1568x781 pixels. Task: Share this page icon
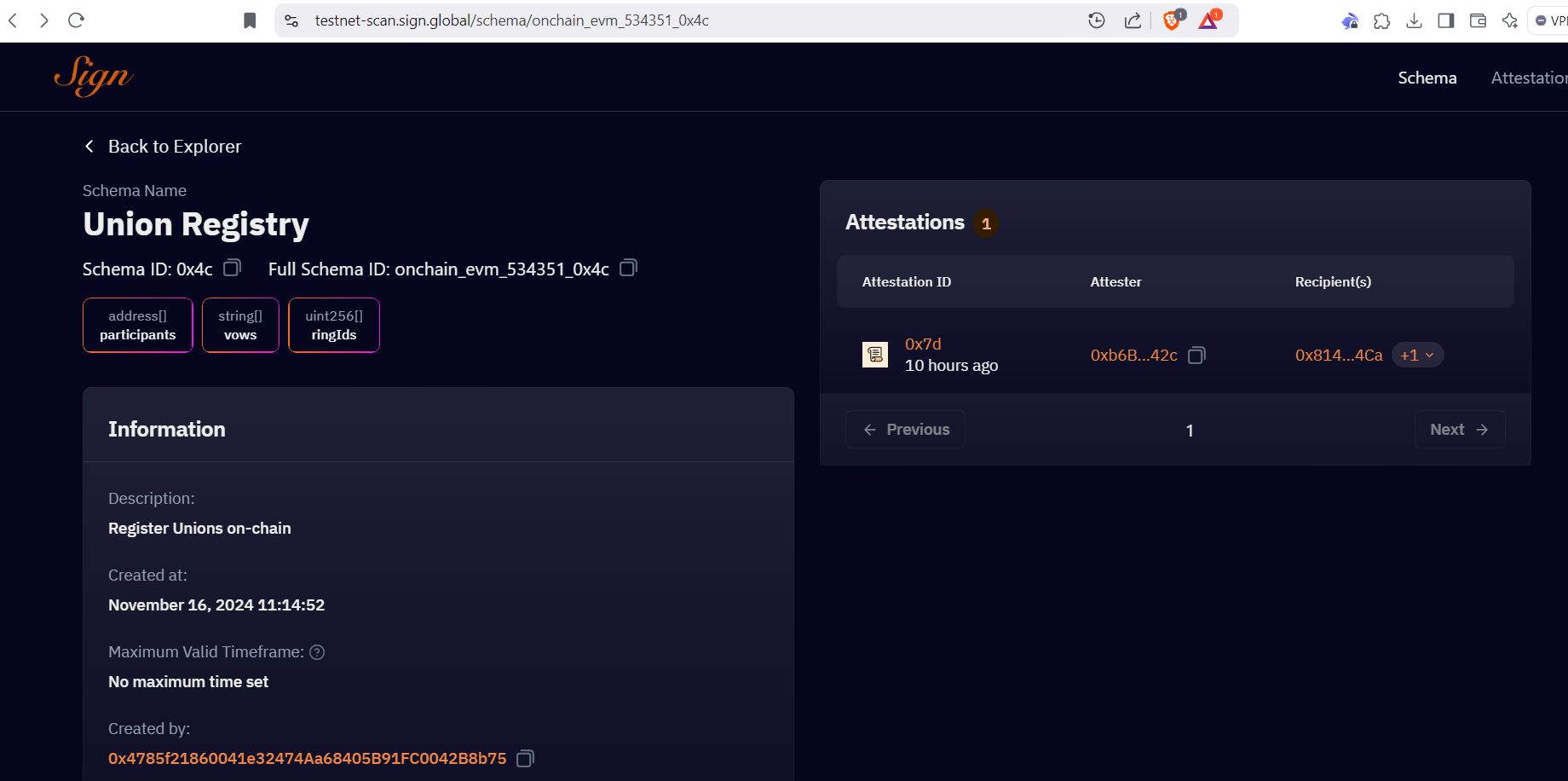1133,20
